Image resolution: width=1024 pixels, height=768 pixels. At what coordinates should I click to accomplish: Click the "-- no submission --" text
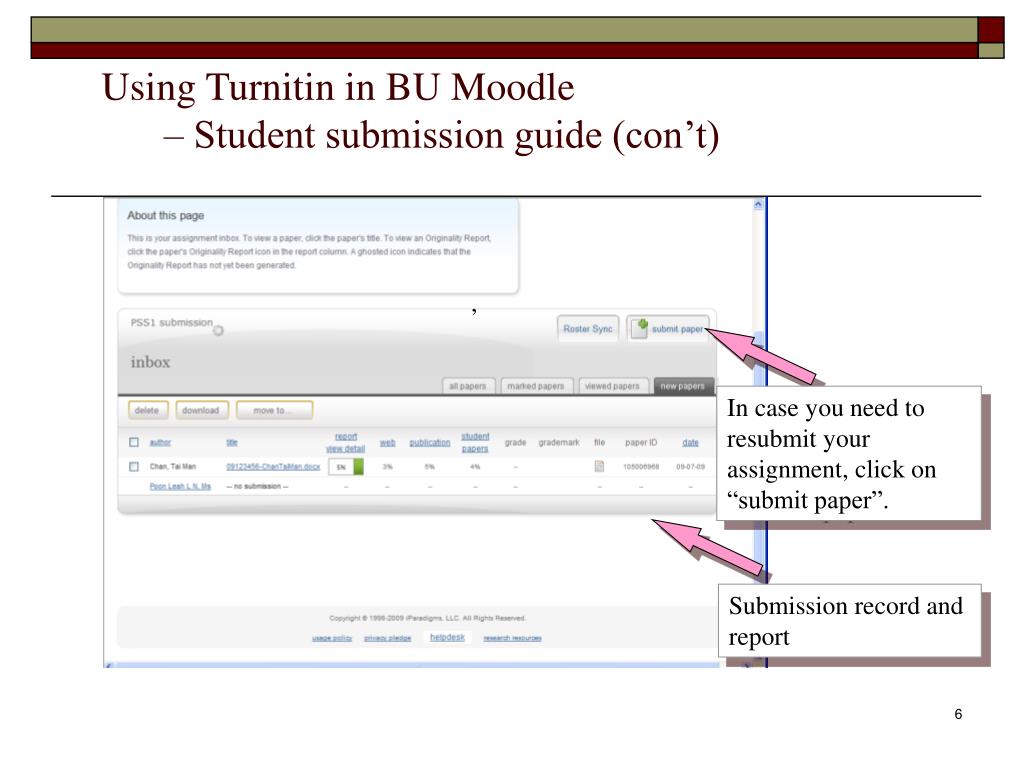coord(257,486)
